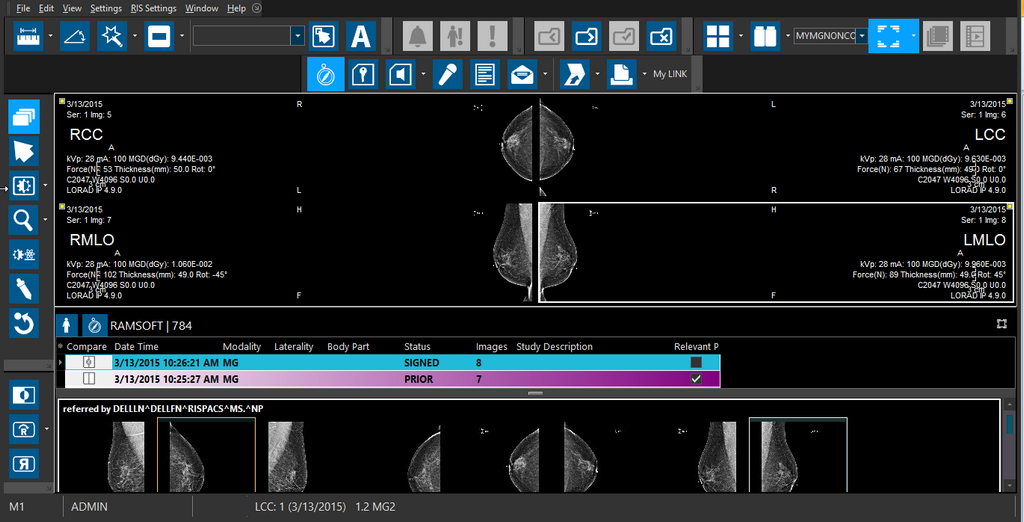Open the MYMGNONCC hanging protocol dropdown
Viewport: 1024px width, 522px height.
coord(860,36)
